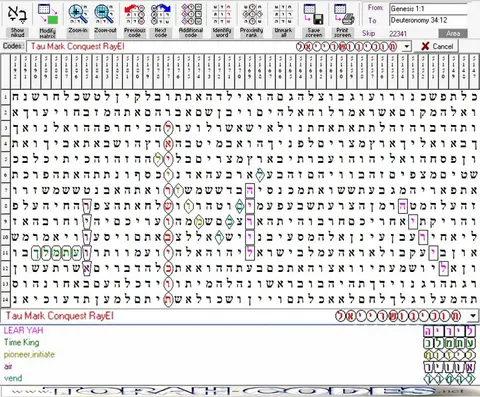
Task: Select the LEAR YAH legend entry
Action: coord(23,330)
